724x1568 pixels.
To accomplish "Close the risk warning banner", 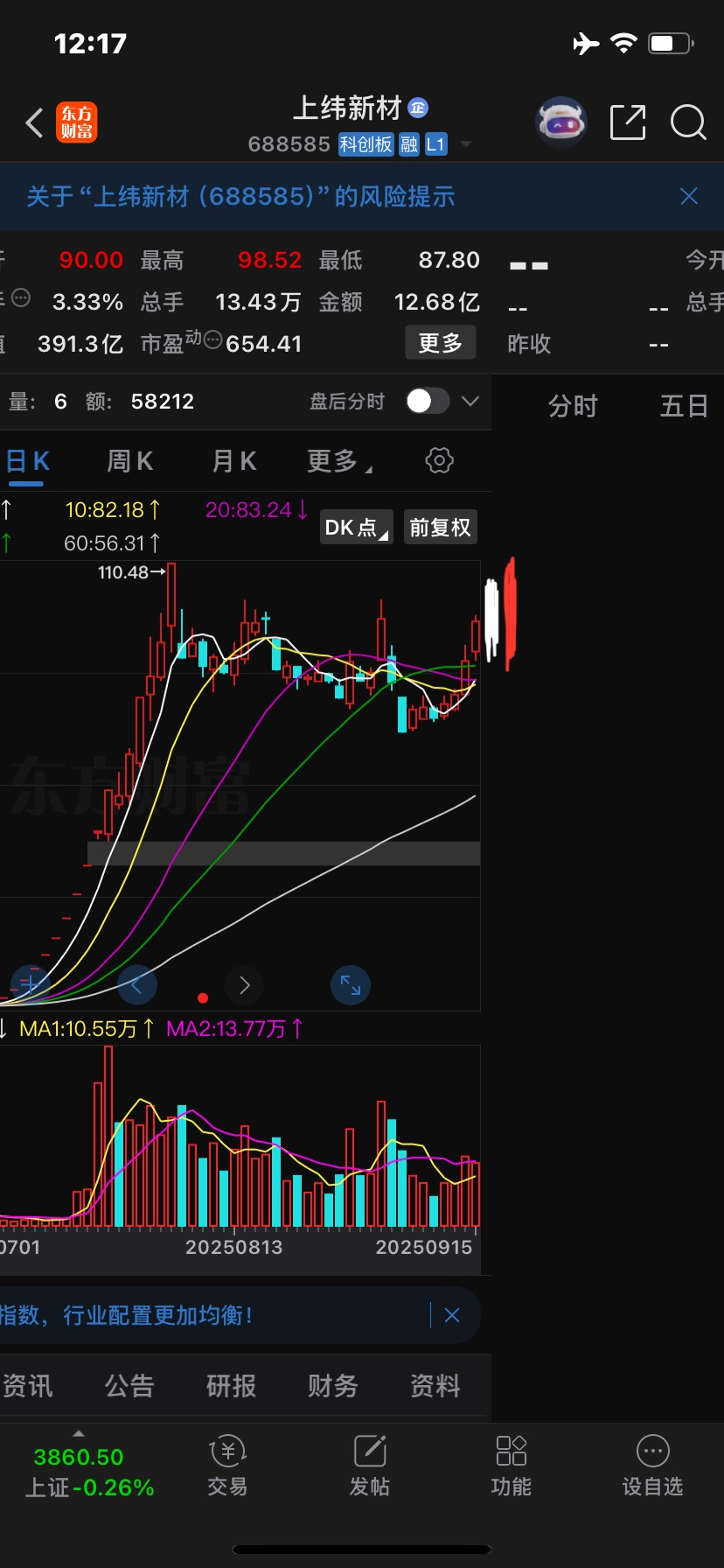I will click(x=689, y=196).
